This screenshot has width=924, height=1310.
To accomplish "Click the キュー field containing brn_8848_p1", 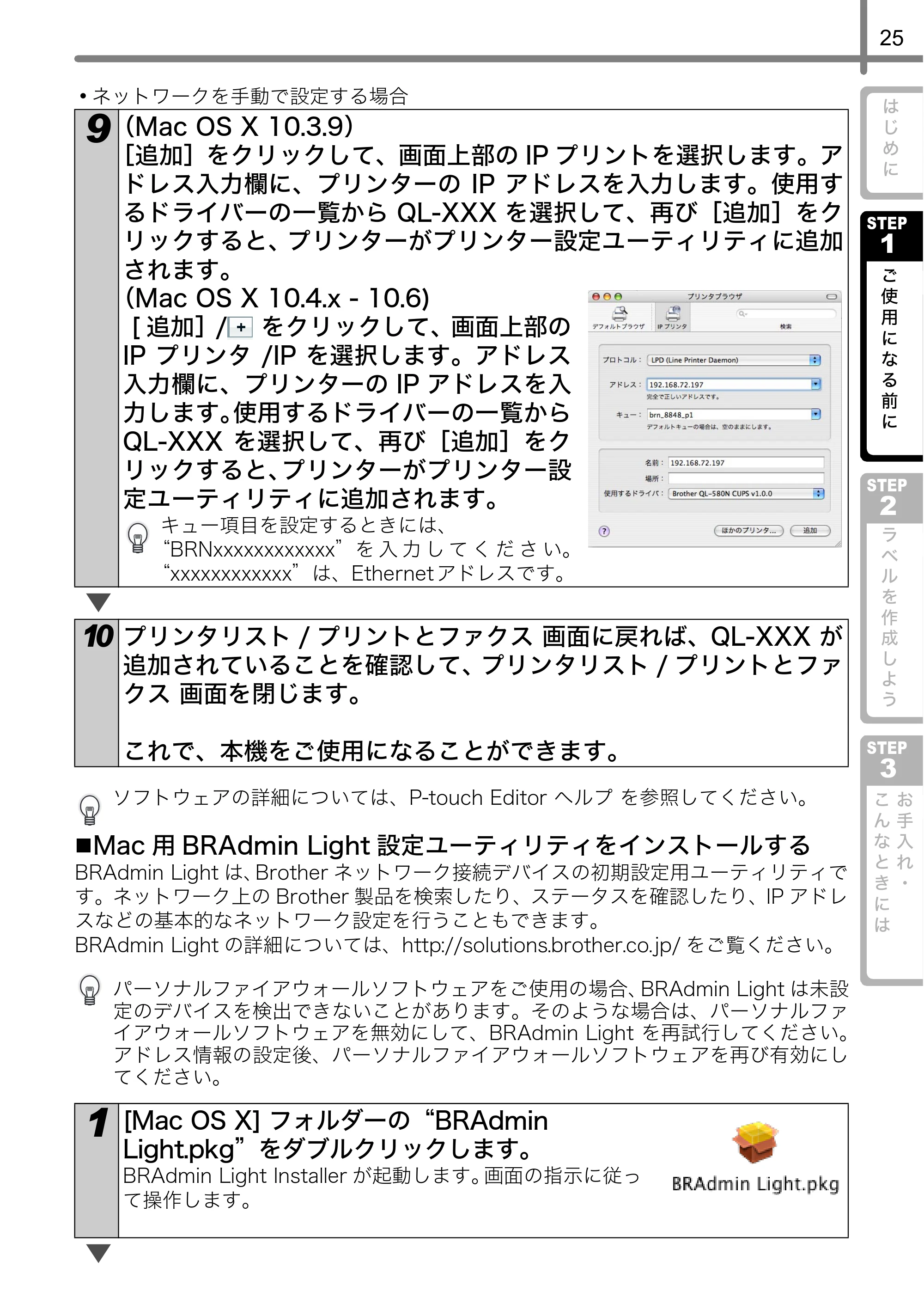I will pos(729,415).
